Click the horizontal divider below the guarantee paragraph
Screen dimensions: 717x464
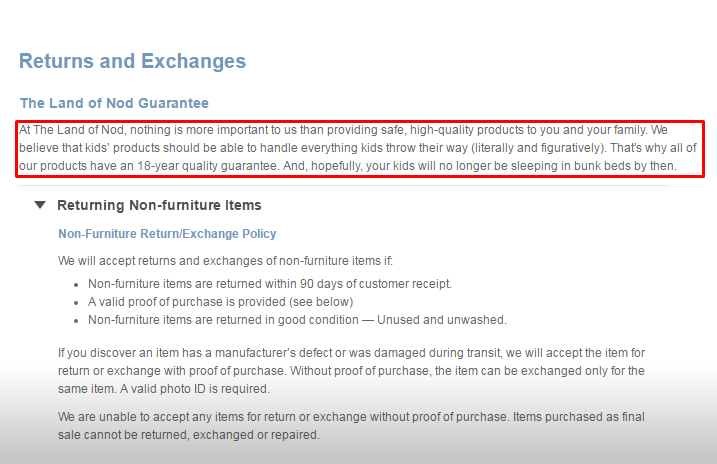[344, 186]
